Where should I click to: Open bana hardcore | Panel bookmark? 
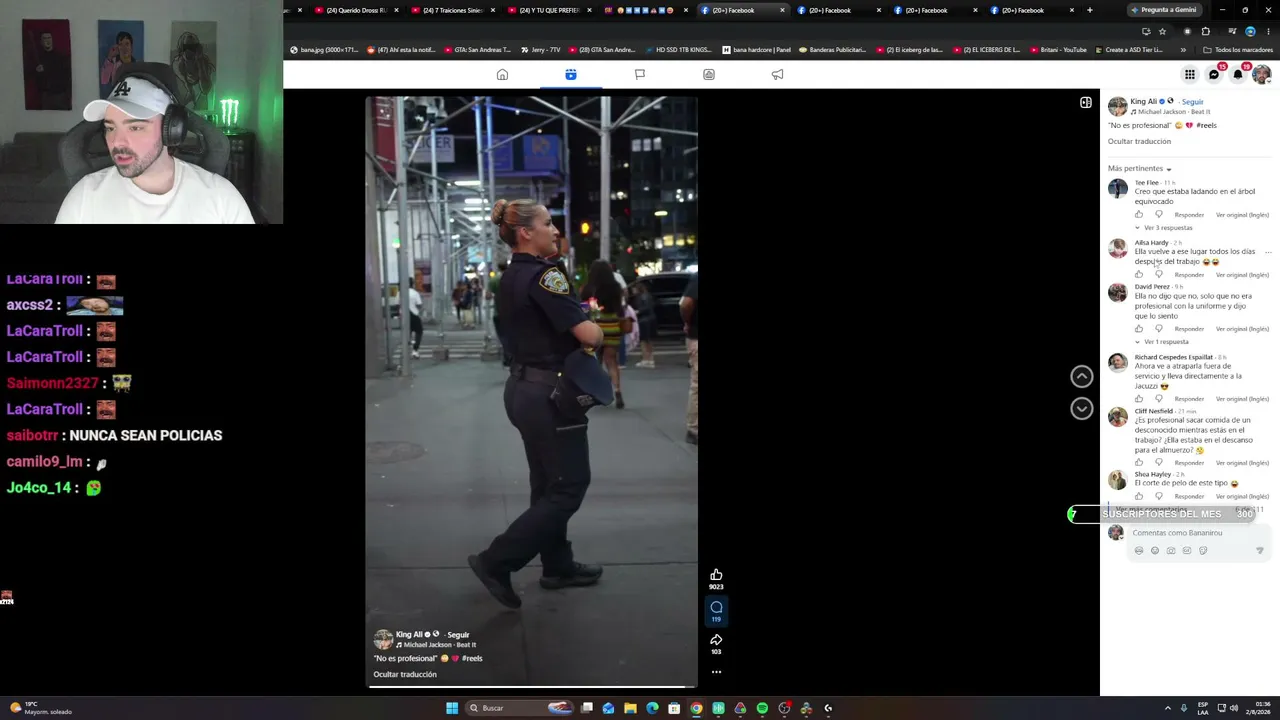coord(756,50)
